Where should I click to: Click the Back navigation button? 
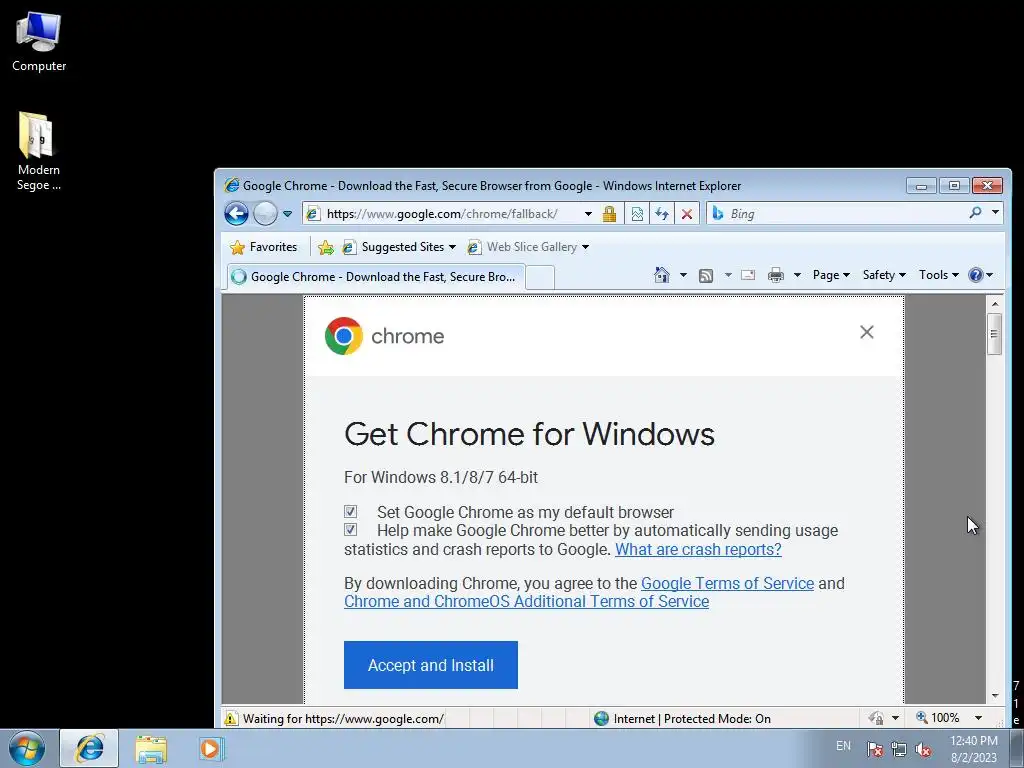(x=236, y=214)
